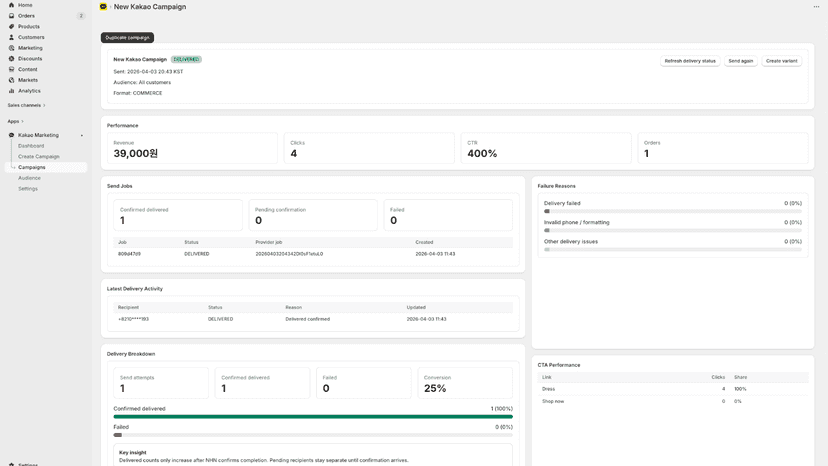Click the Kakao Marketing app icon in sidebar

coord(11,135)
